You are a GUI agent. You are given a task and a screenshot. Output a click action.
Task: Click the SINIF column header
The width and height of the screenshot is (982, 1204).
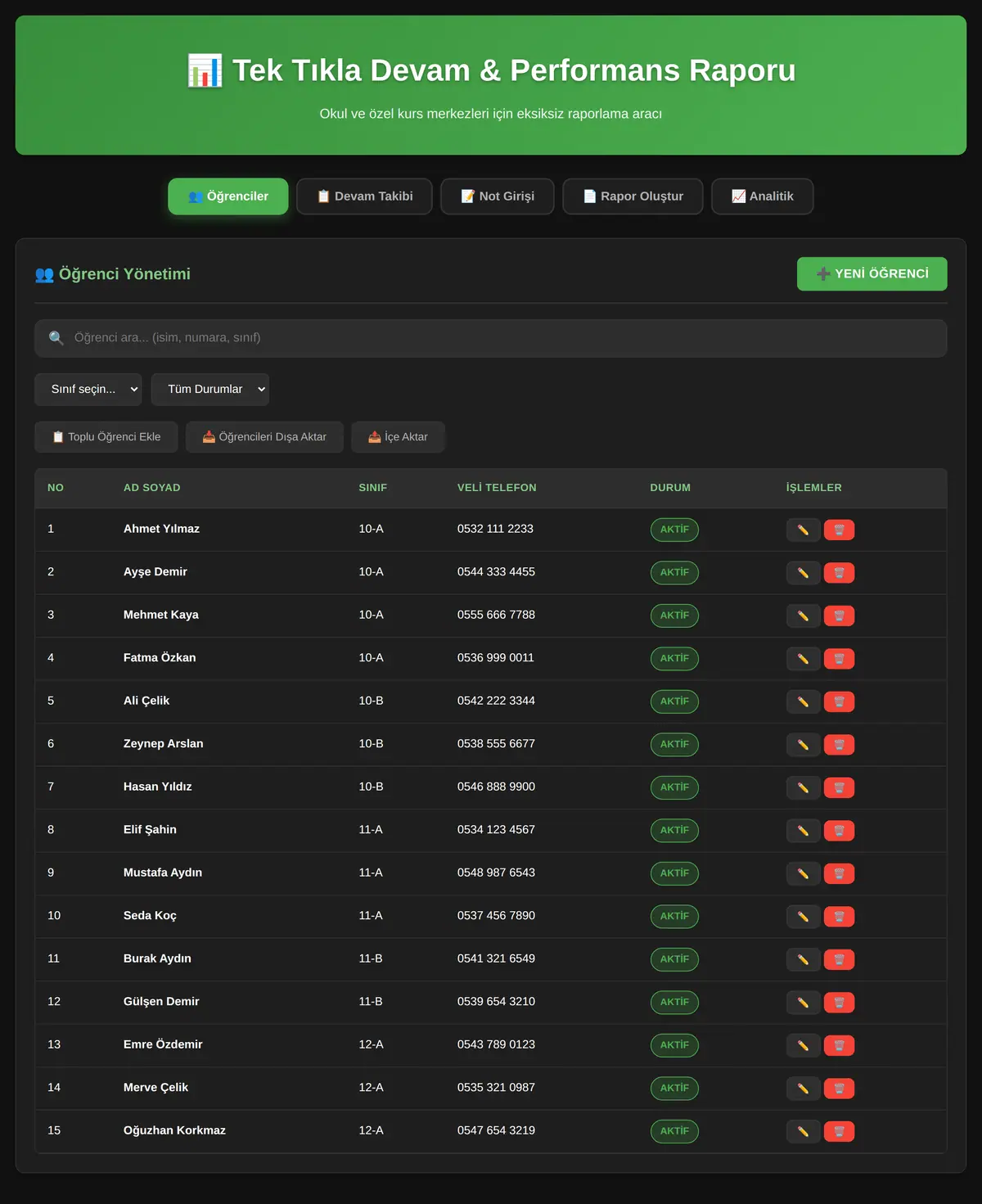(x=373, y=488)
